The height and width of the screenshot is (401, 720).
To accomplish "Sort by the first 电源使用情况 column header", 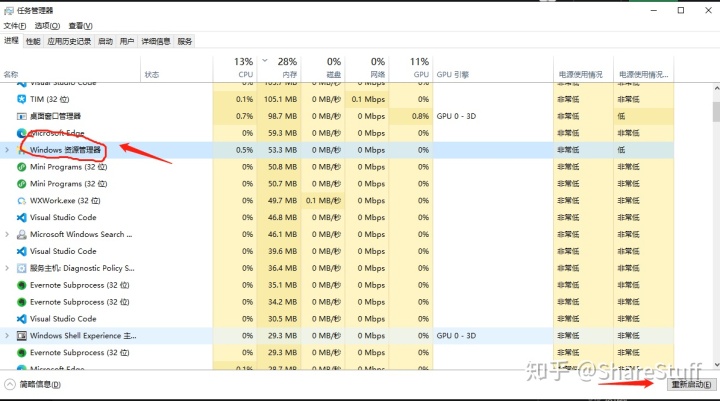I will (584, 69).
